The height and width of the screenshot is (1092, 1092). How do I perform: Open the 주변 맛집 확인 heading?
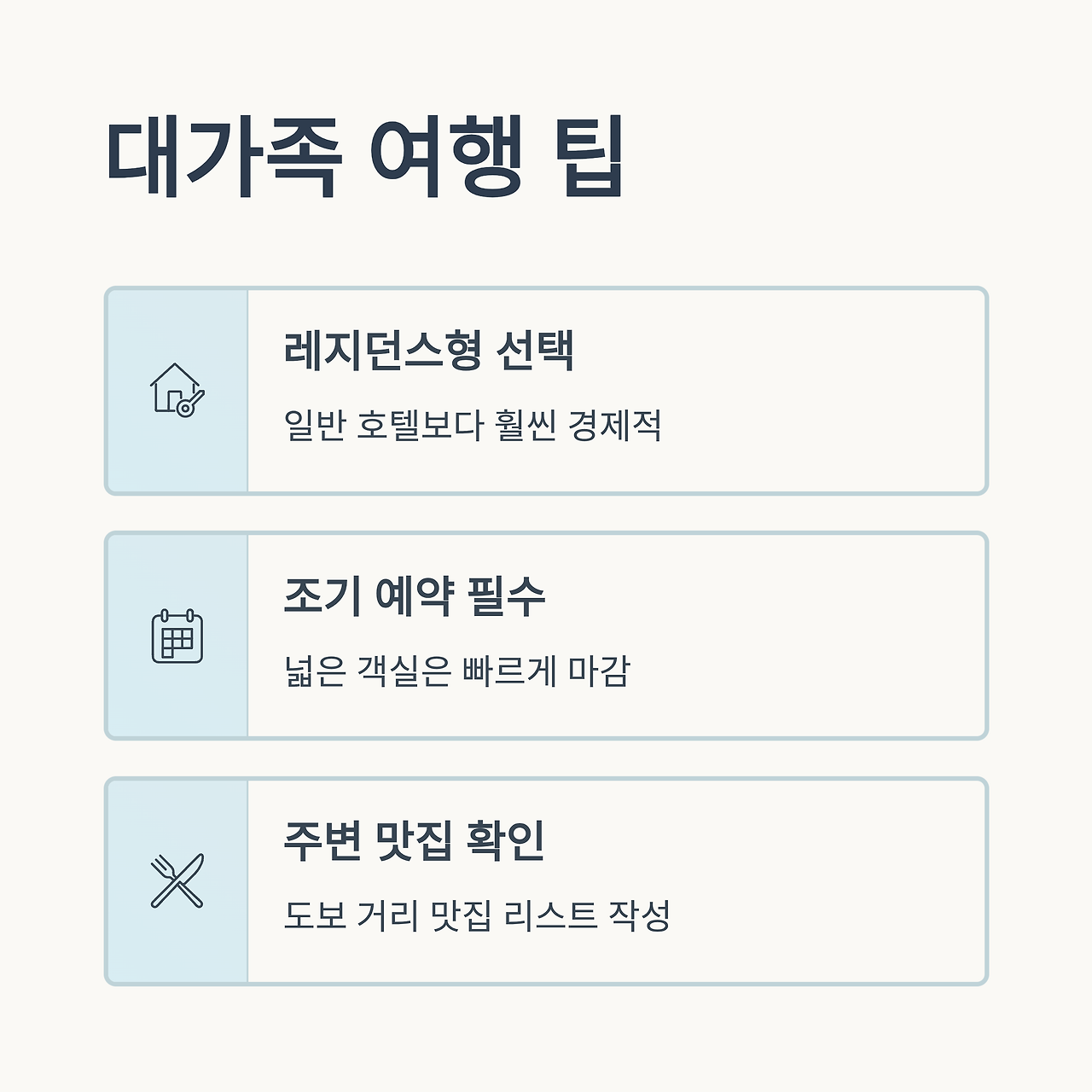[415, 840]
